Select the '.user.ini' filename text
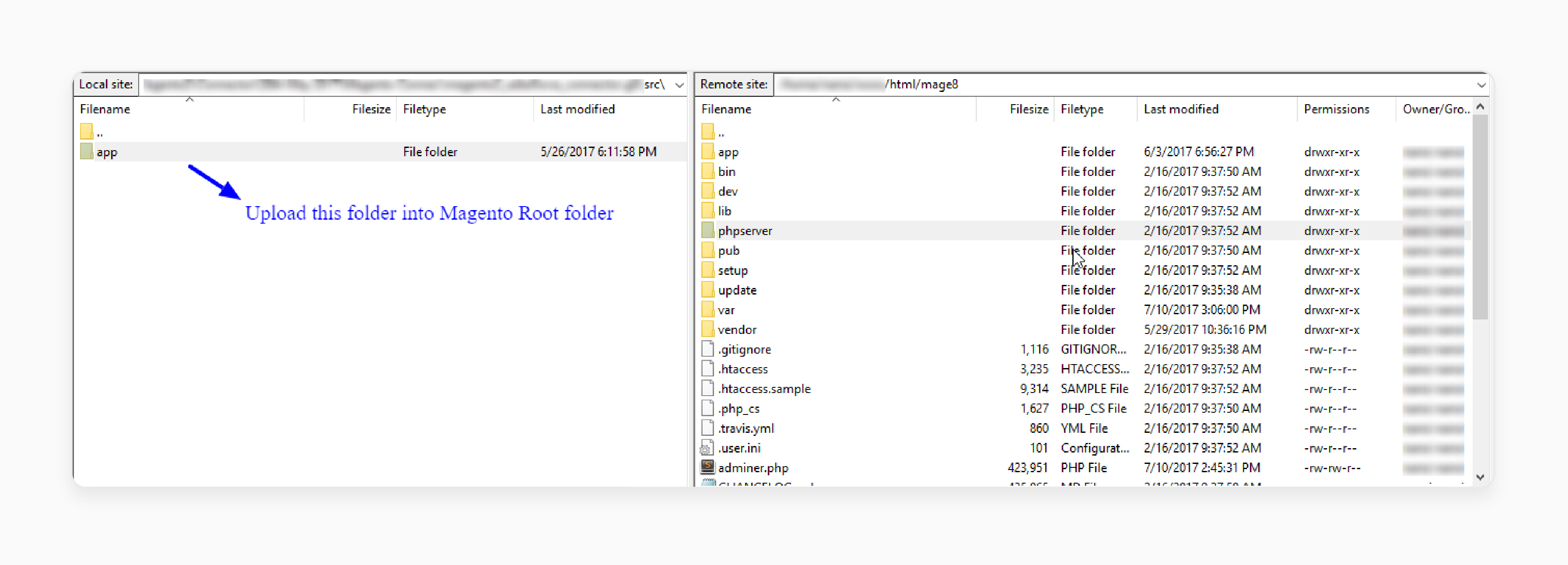This screenshot has width=1568, height=565. point(739,448)
